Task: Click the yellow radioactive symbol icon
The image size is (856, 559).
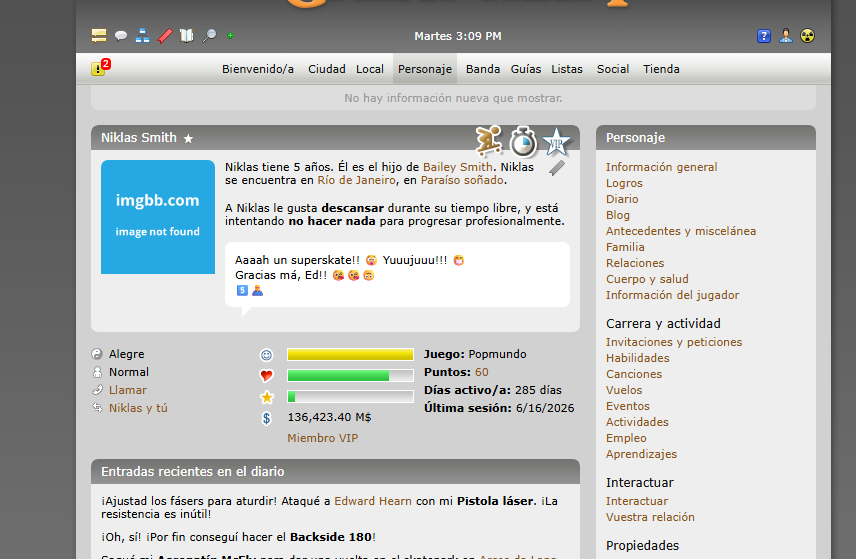Action: pyautogui.click(x=807, y=36)
